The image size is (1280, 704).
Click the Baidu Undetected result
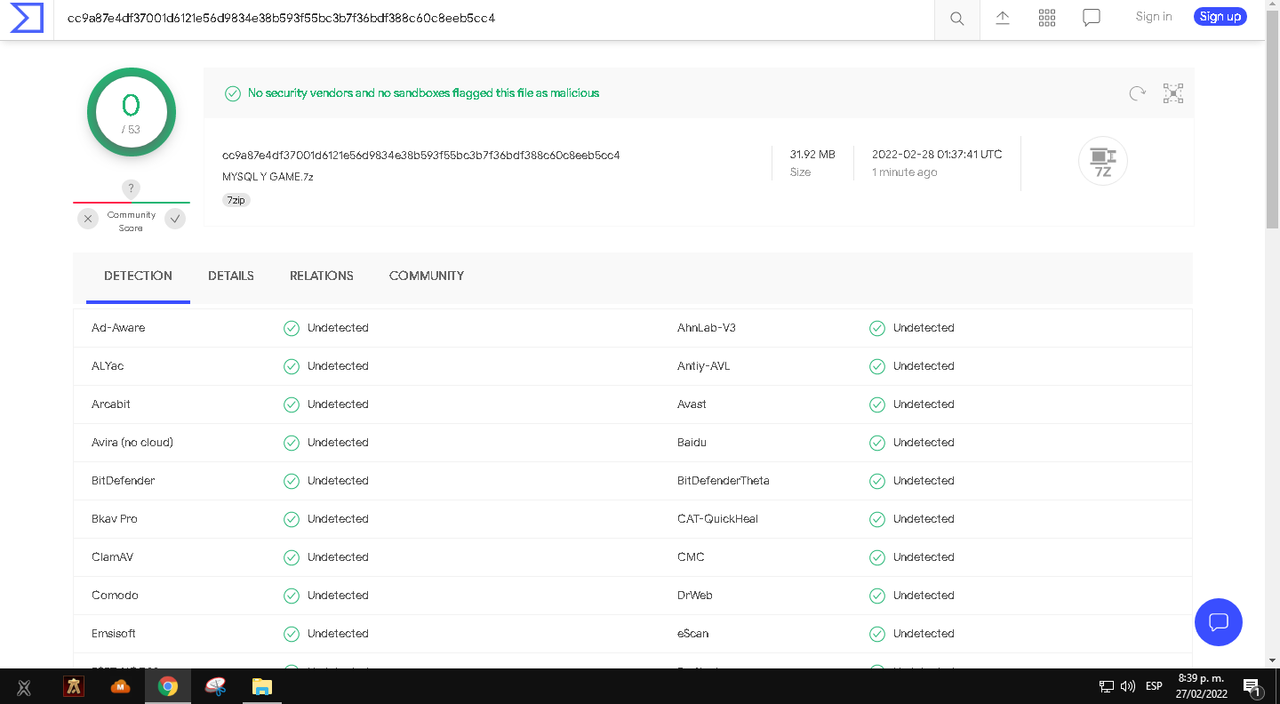pyautogui.click(x=924, y=442)
